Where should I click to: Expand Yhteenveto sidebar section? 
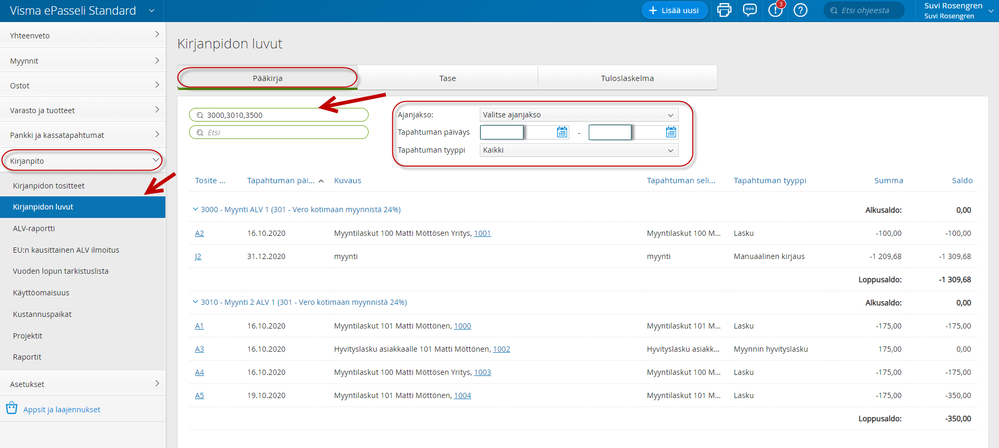coord(83,36)
